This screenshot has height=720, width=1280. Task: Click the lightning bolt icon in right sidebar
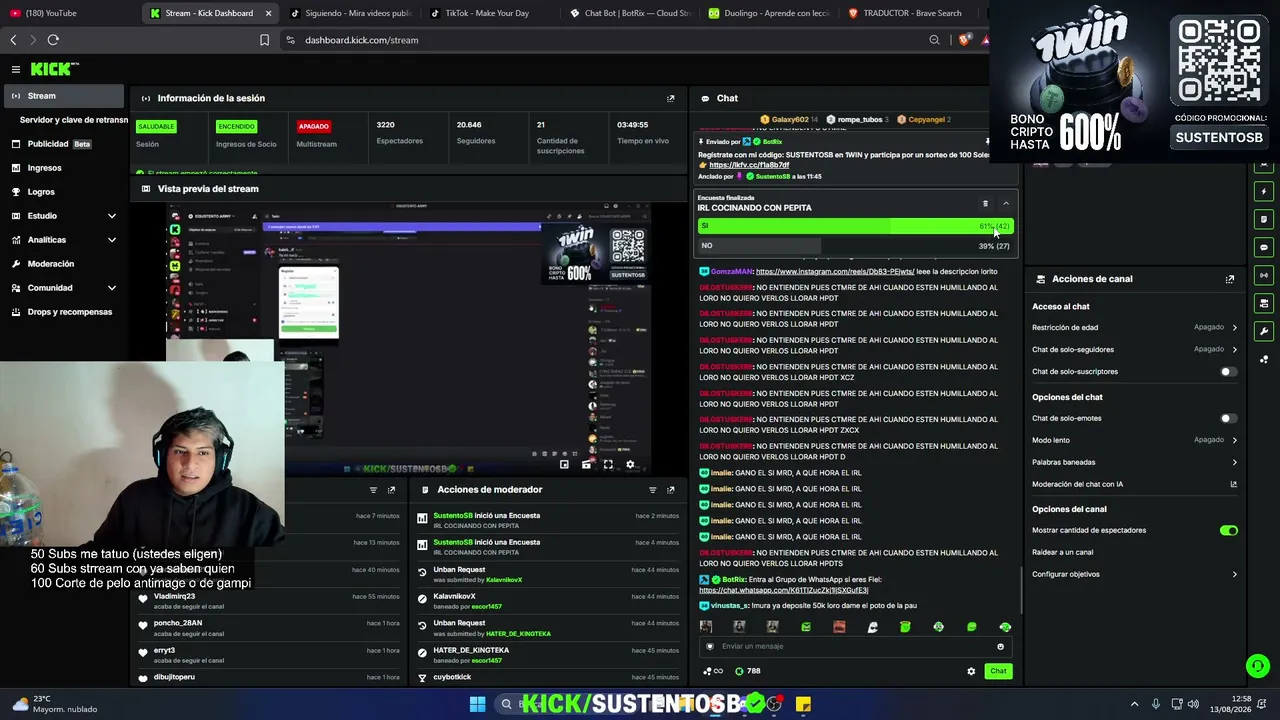1264,191
